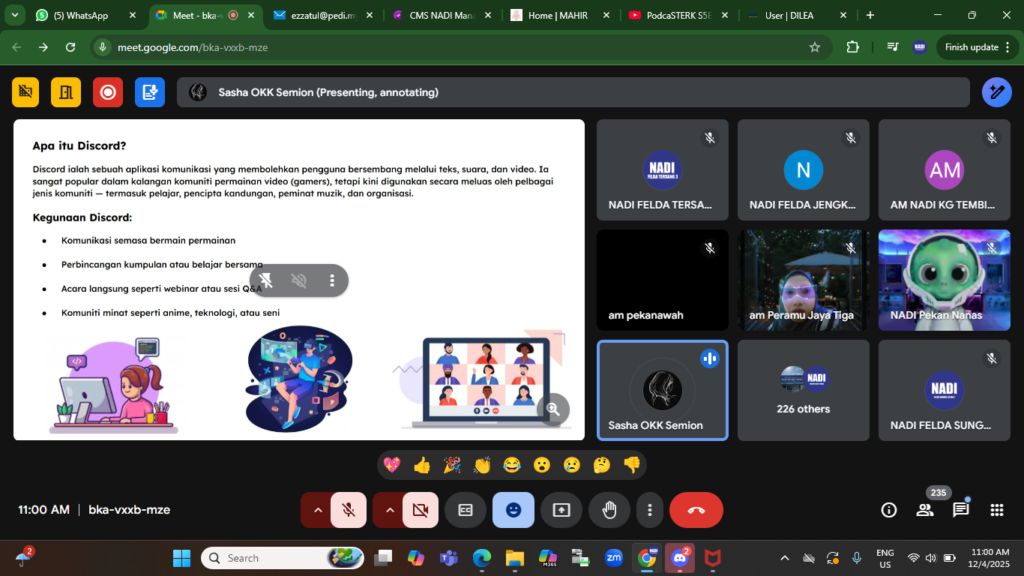Viewport: 1024px width, 576px height.
Task: Open Windows Start menu
Action: point(182,558)
